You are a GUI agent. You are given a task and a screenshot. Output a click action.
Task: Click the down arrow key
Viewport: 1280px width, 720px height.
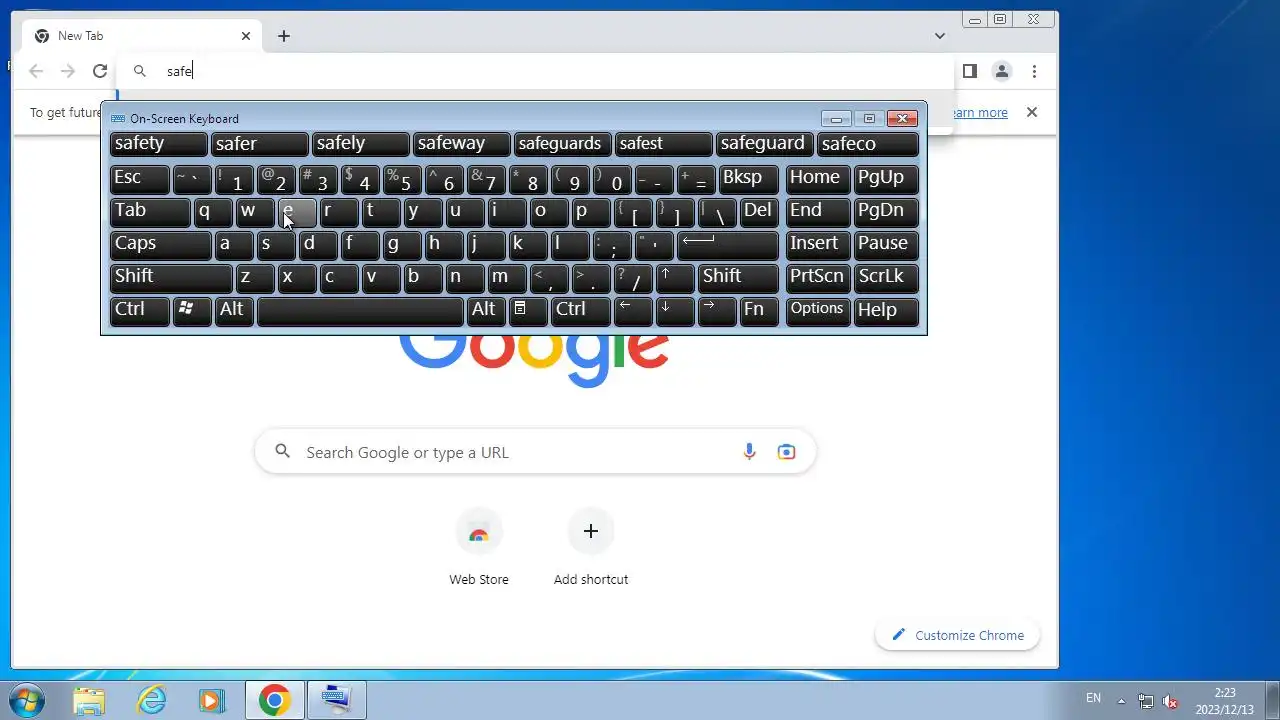coord(675,311)
